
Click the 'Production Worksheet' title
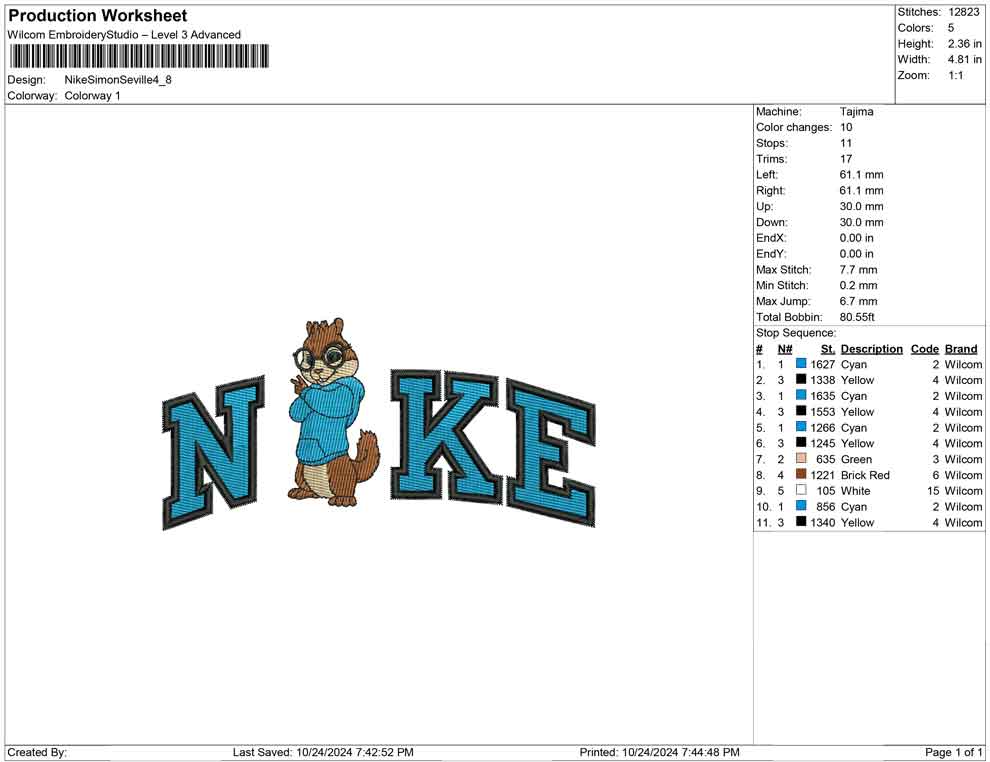tap(98, 16)
